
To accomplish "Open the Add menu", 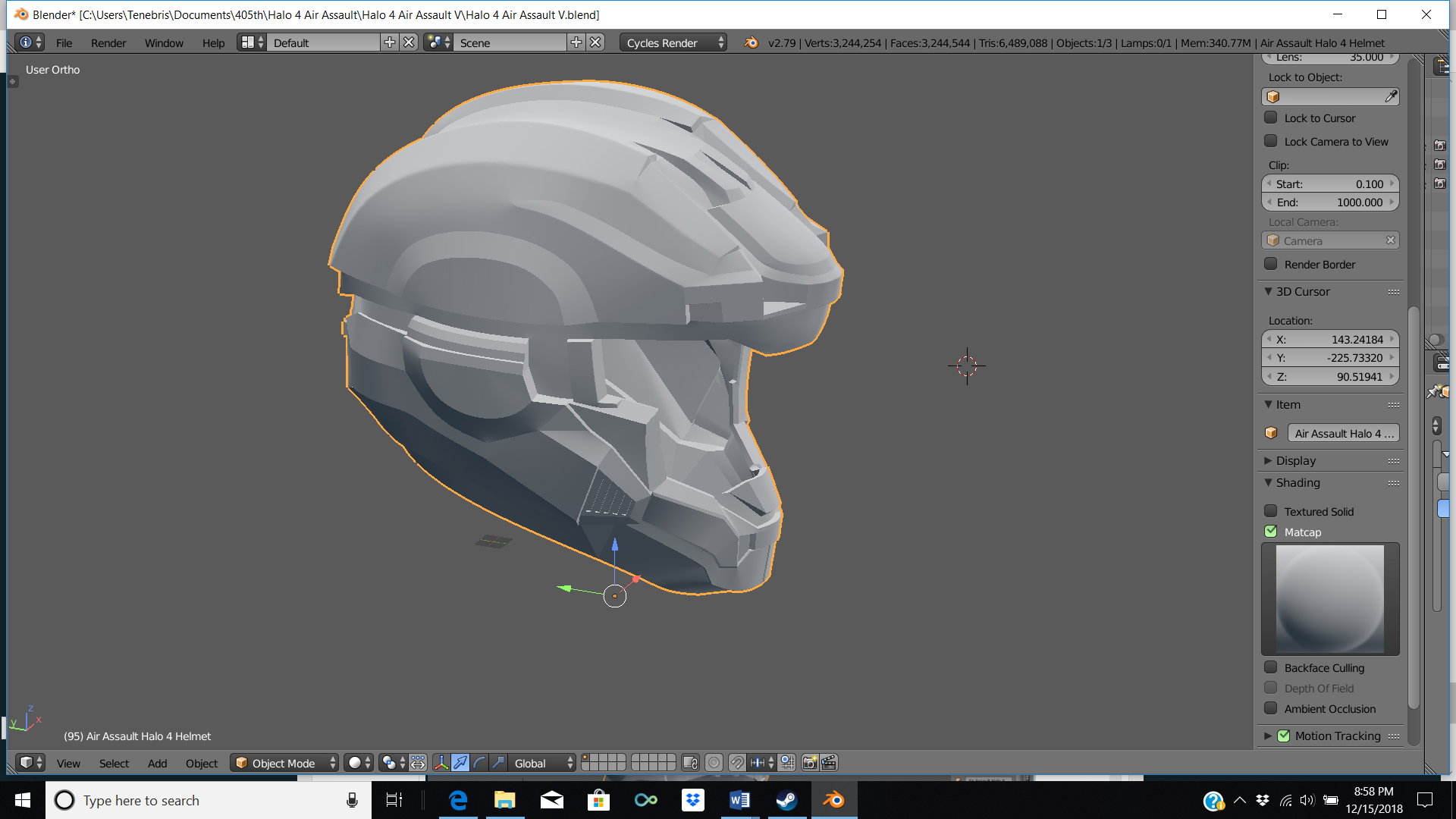I will pyautogui.click(x=157, y=763).
